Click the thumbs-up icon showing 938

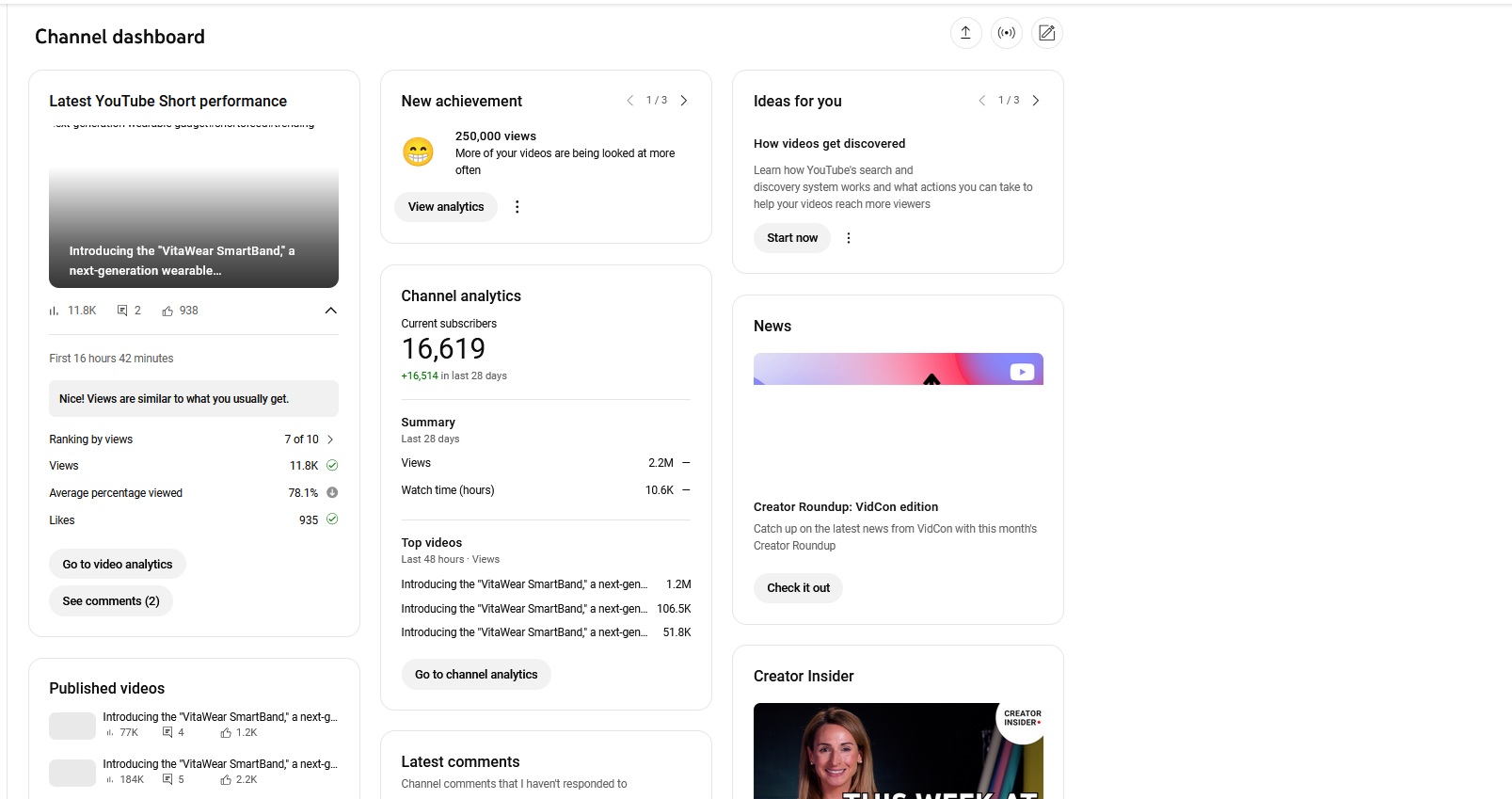pos(167,311)
